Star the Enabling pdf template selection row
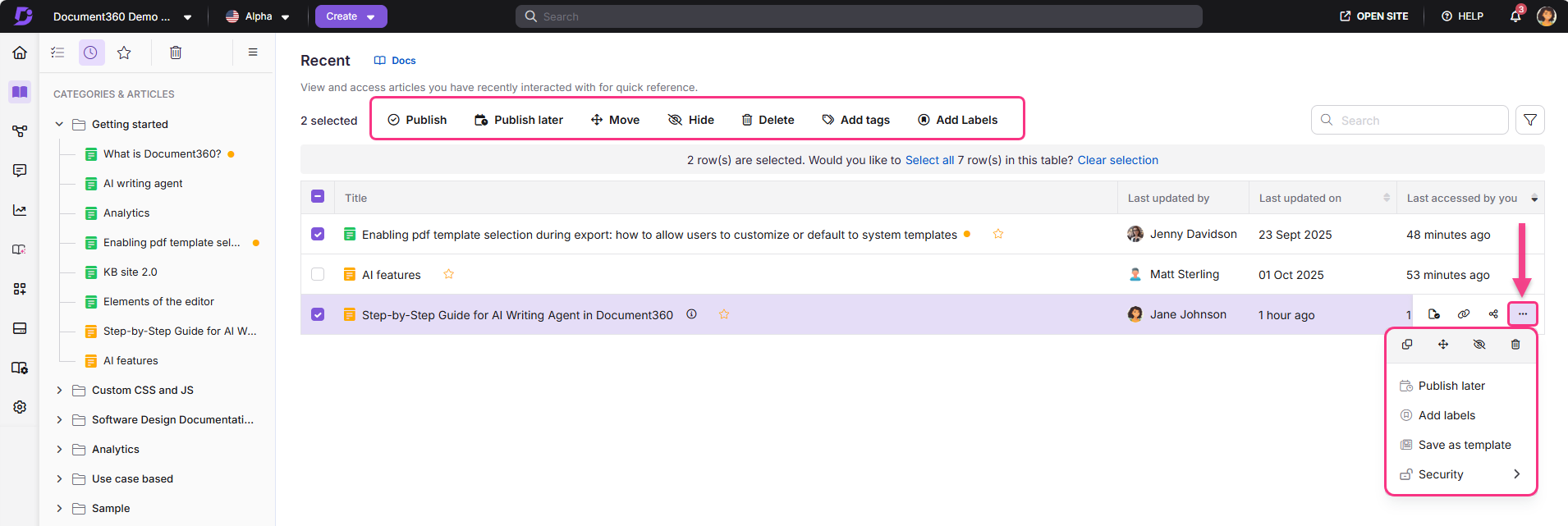Screen dimensions: 1568x526 [998, 234]
